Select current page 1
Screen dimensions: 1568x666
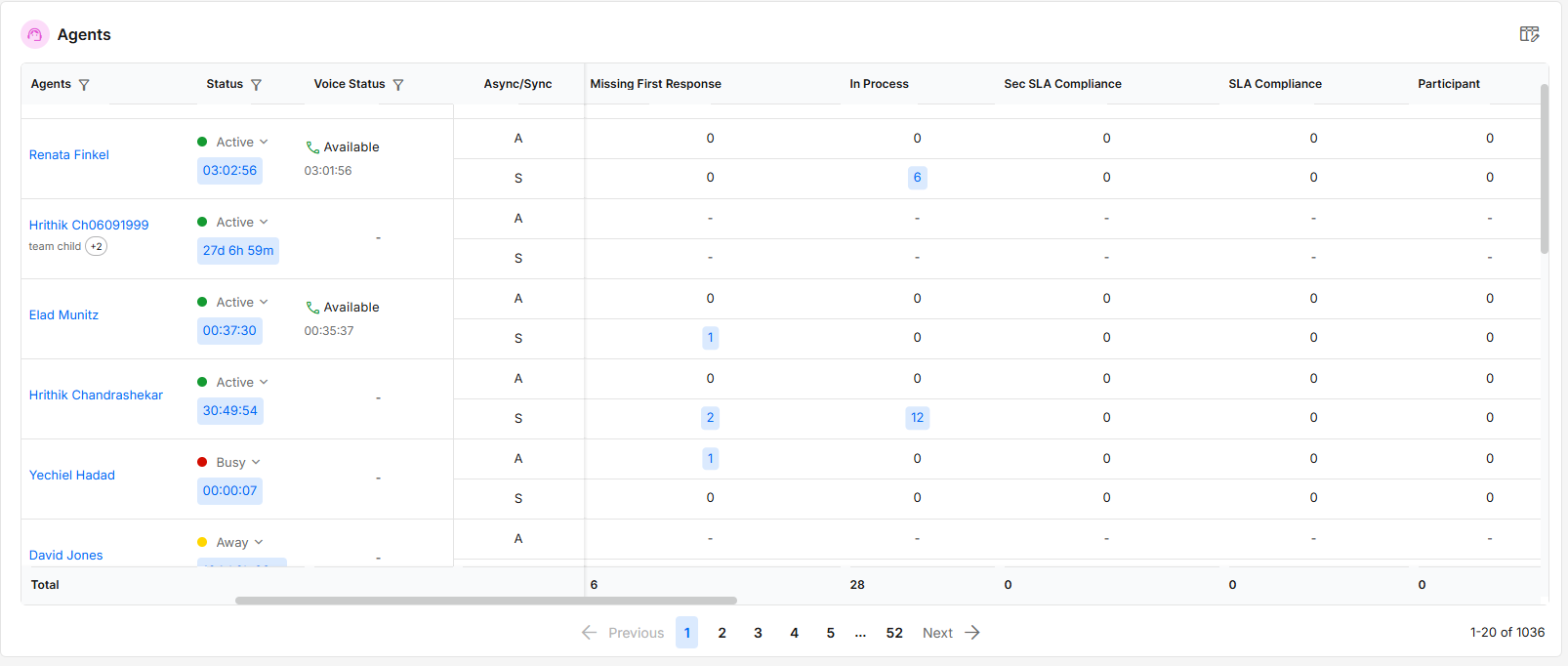(687, 633)
